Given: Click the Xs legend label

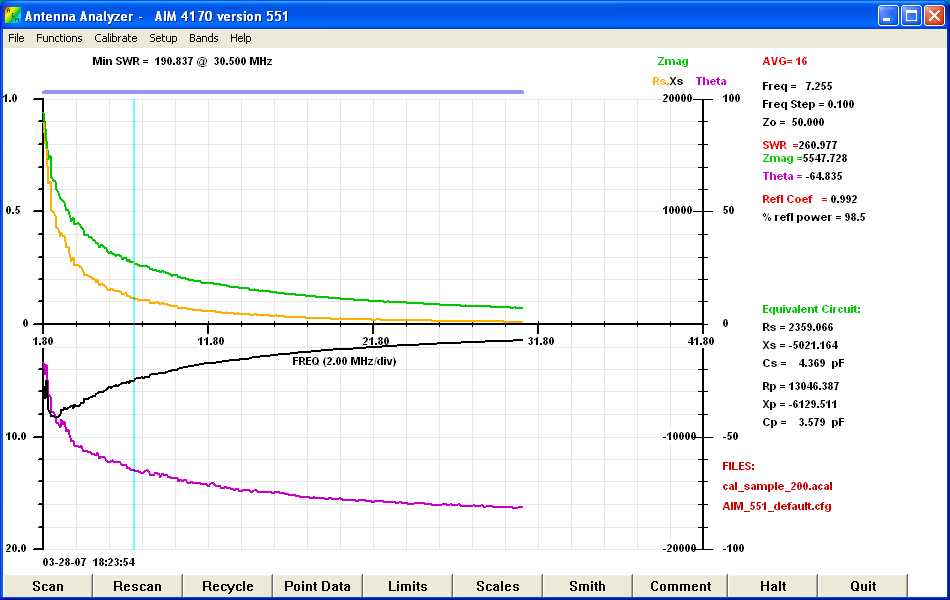Looking at the screenshot, I should click(x=676, y=81).
